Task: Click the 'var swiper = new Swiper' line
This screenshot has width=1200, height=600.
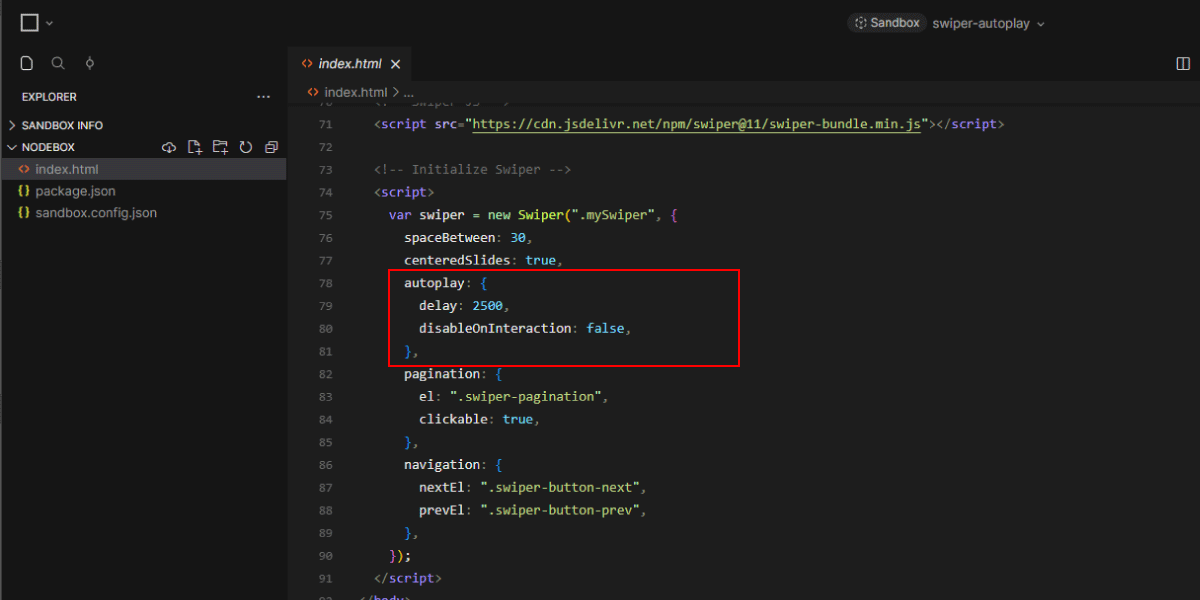Action: pos(534,215)
